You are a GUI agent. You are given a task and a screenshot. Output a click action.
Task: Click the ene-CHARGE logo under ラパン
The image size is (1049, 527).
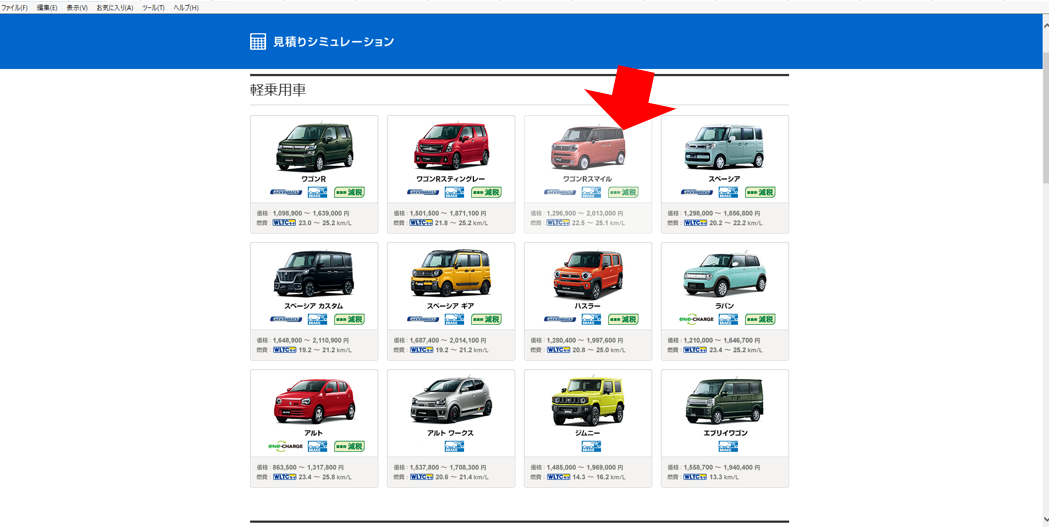click(696, 319)
